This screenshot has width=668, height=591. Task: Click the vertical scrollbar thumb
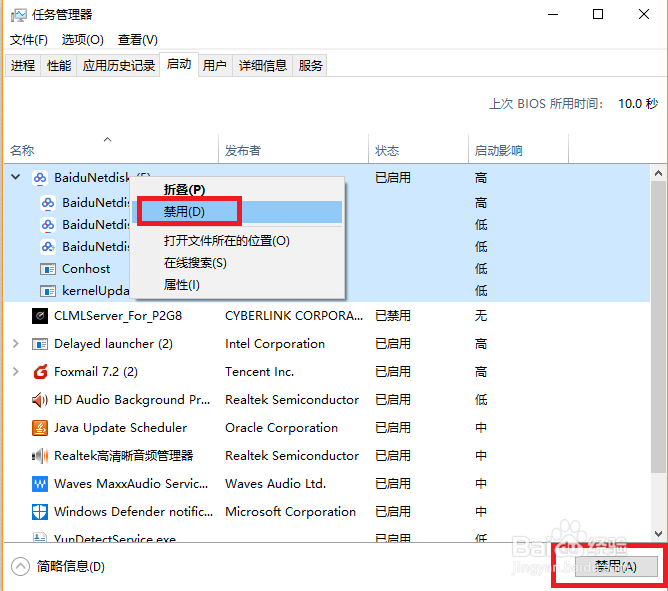pos(658,327)
